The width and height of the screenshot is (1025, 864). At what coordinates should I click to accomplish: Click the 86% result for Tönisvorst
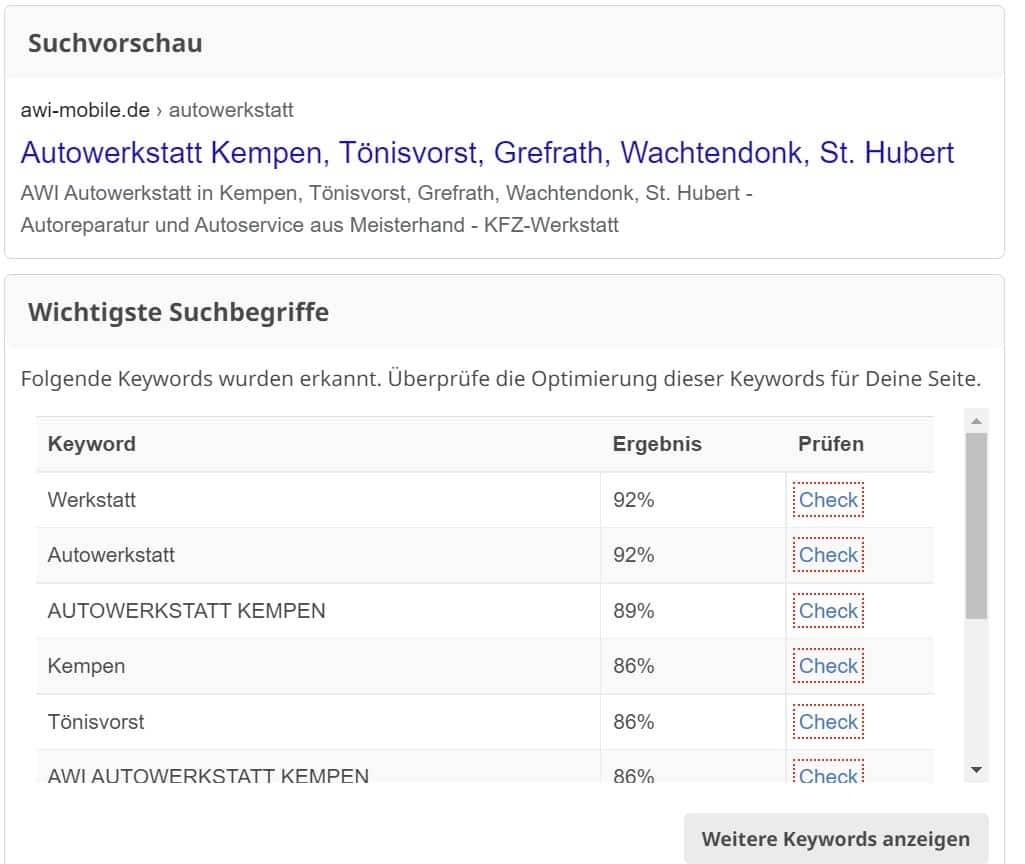(633, 722)
